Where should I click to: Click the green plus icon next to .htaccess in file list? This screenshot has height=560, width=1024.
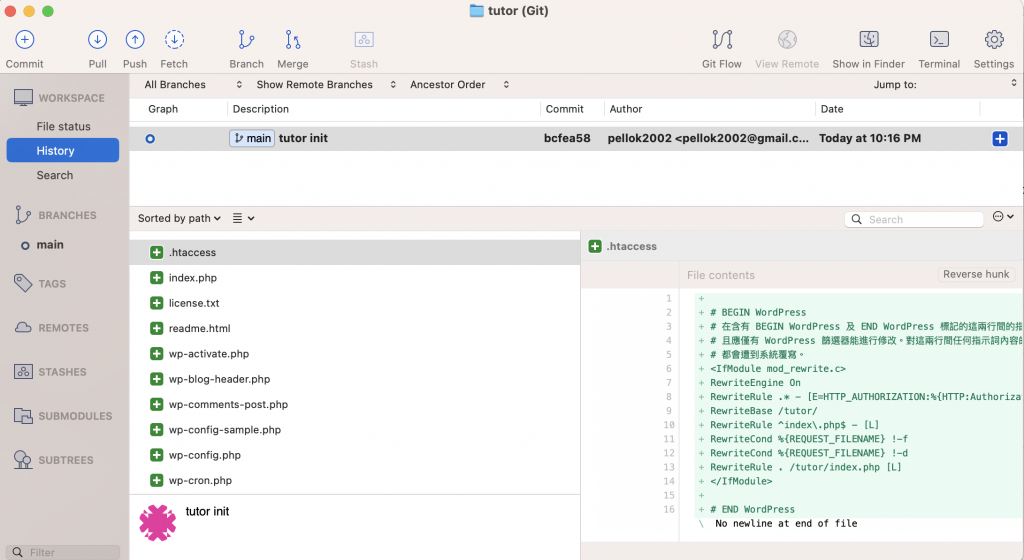click(157, 253)
